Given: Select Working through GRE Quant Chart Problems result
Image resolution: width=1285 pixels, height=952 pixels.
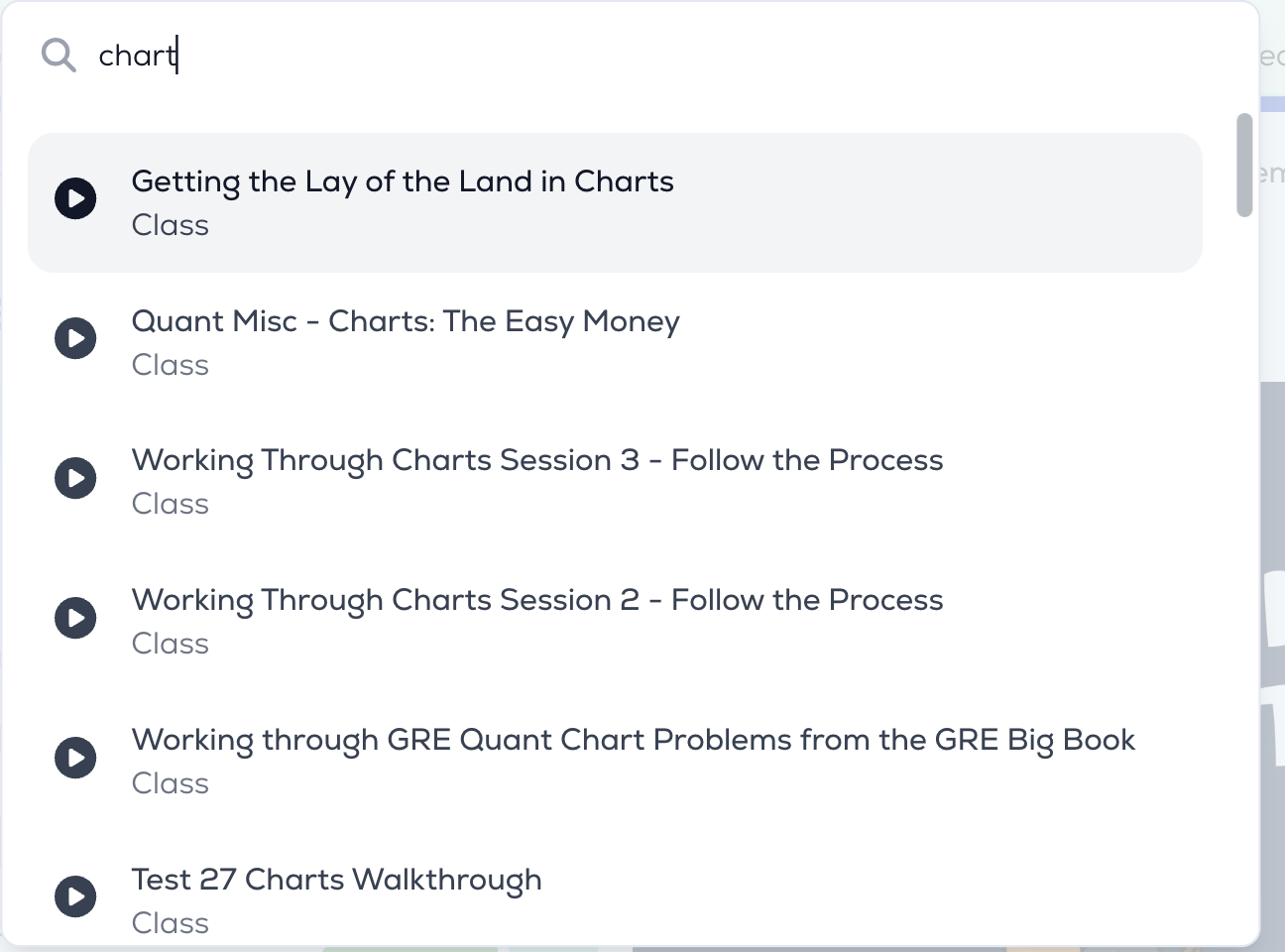Looking at the screenshot, I should click(615, 762).
